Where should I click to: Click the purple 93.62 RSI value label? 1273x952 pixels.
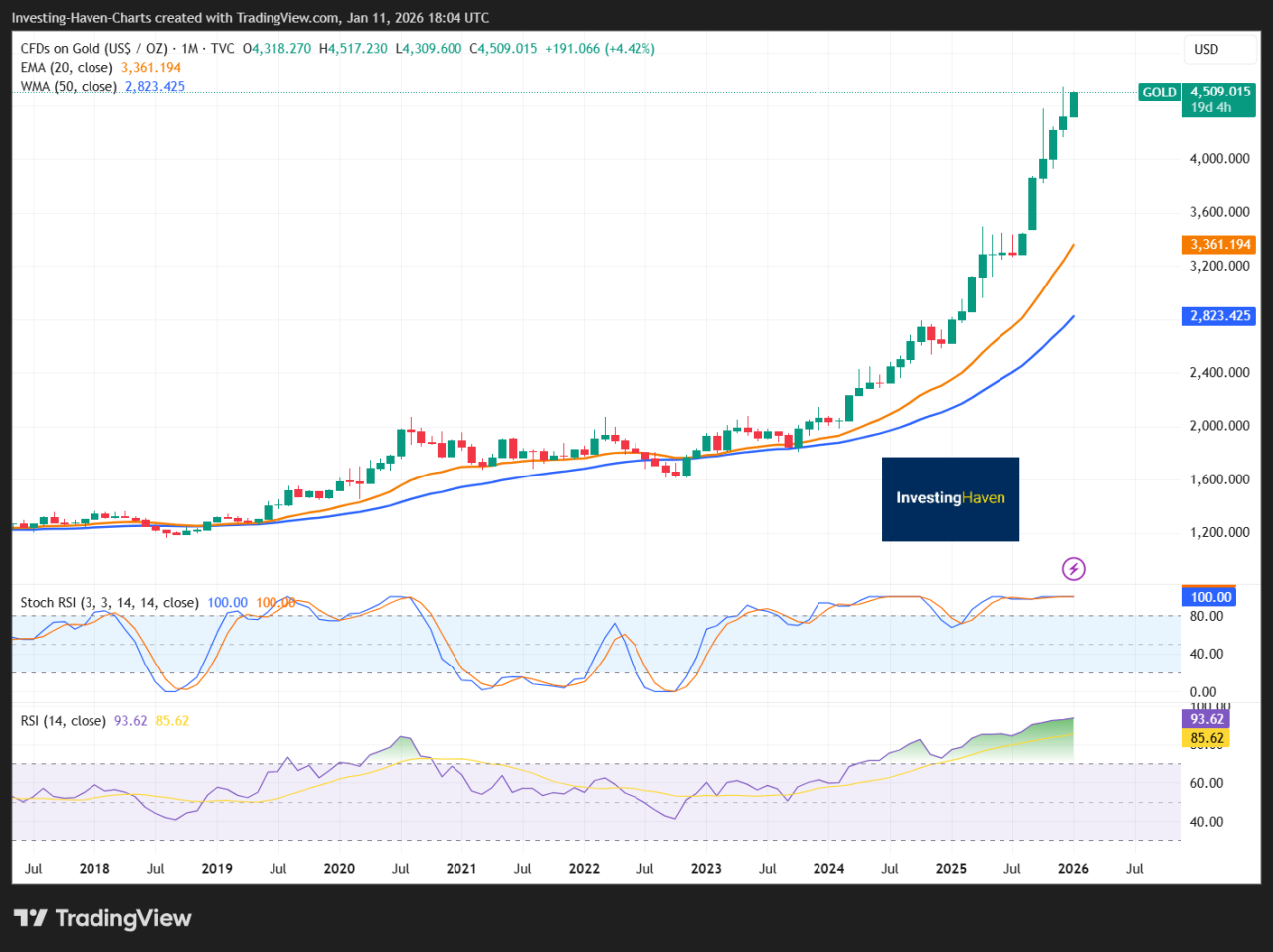point(1206,719)
